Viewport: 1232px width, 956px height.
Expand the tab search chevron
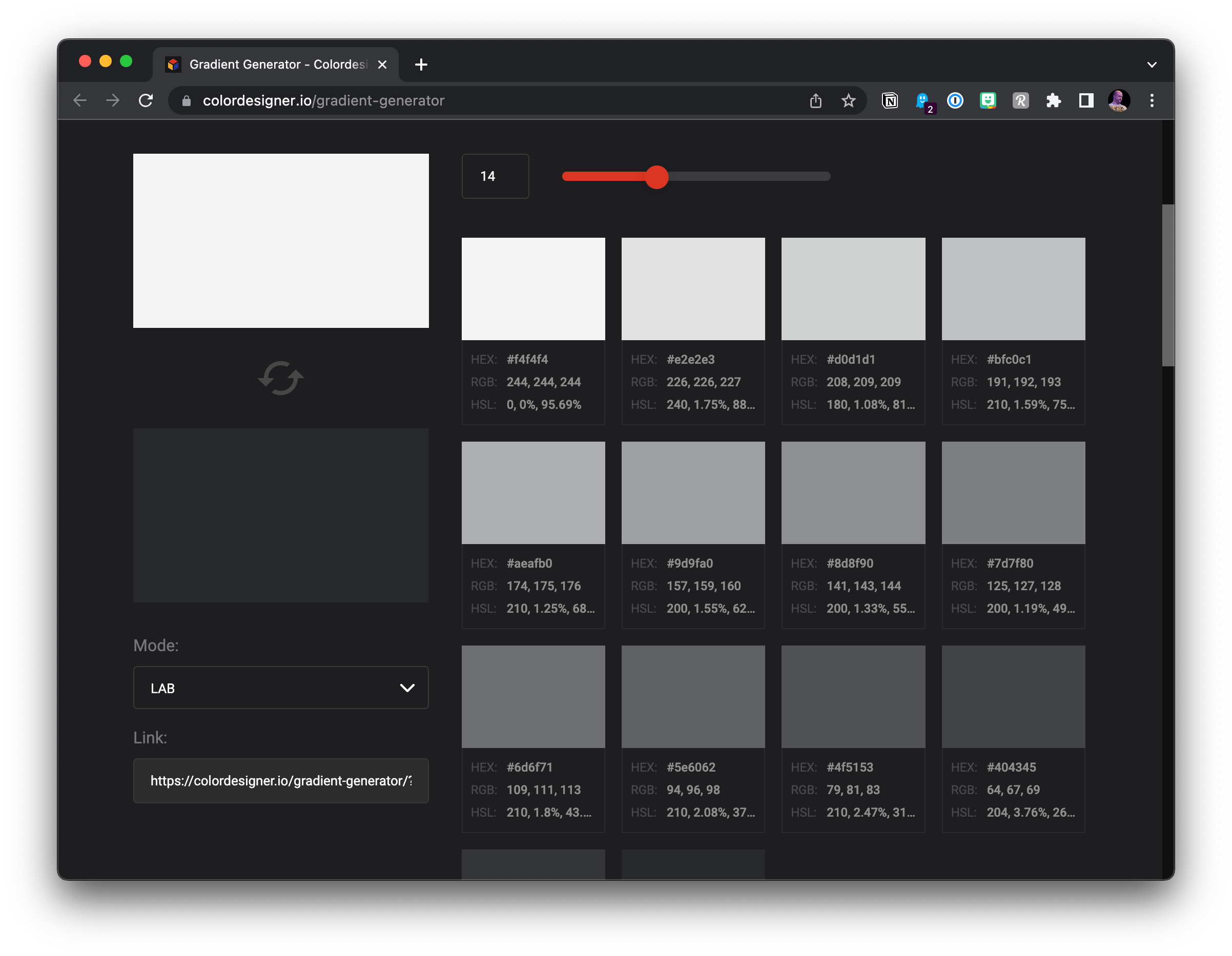pyautogui.click(x=1152, y=65)
